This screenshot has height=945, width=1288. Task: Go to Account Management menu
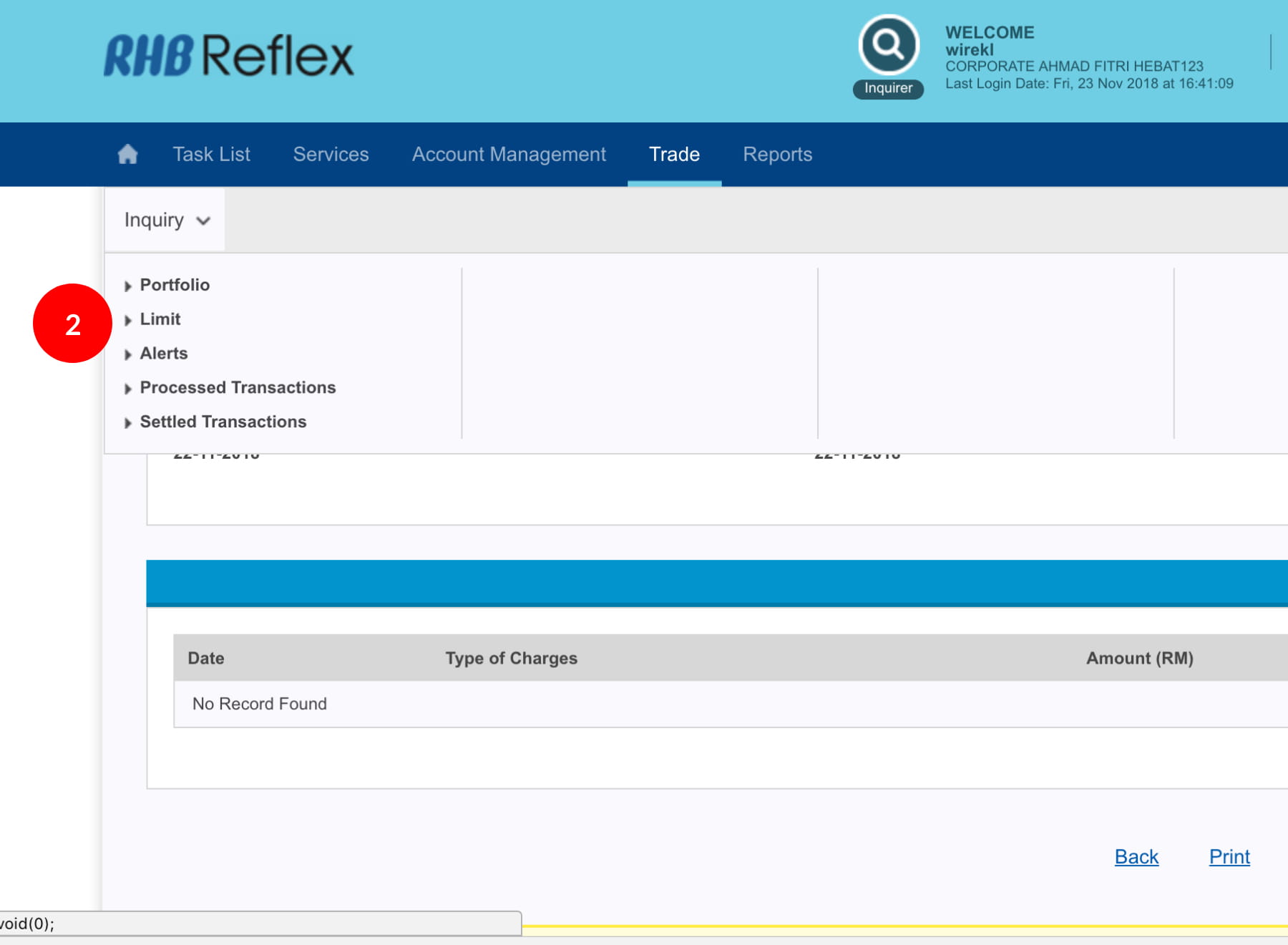pyautogui.click(x=509, y=154)
